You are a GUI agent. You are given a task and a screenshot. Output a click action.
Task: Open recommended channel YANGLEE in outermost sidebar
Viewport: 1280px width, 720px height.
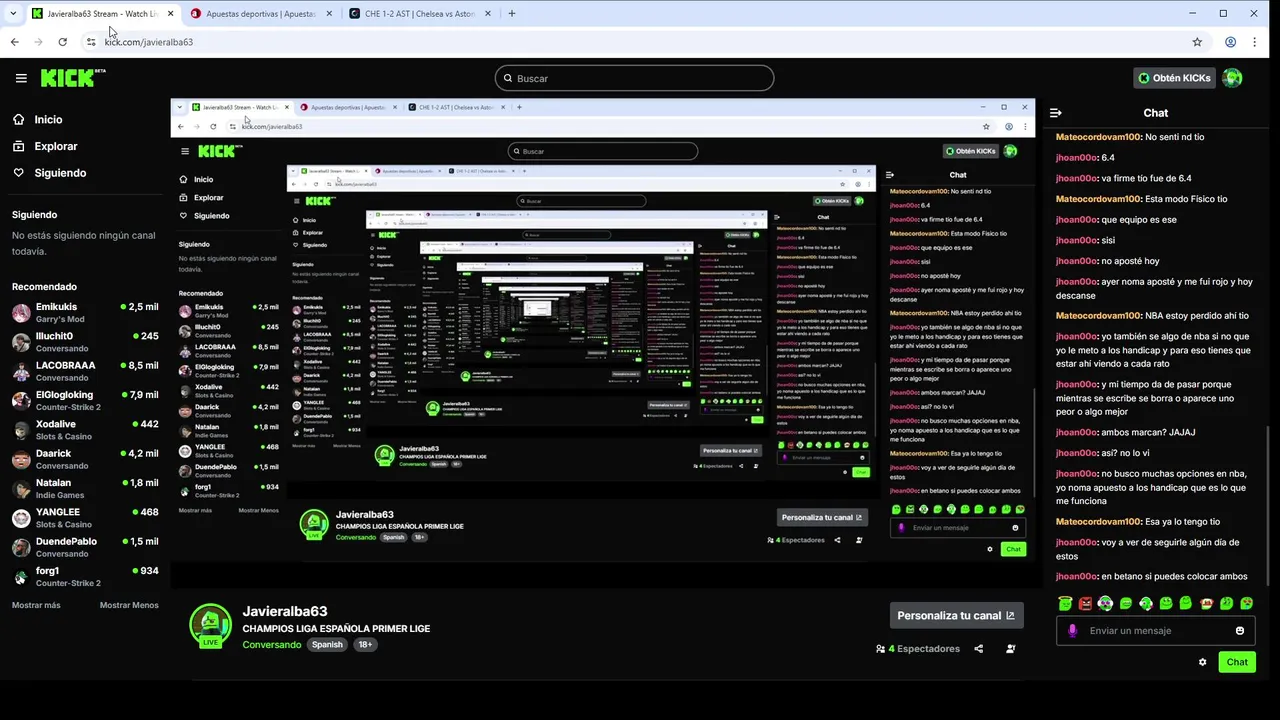(85, 517)
